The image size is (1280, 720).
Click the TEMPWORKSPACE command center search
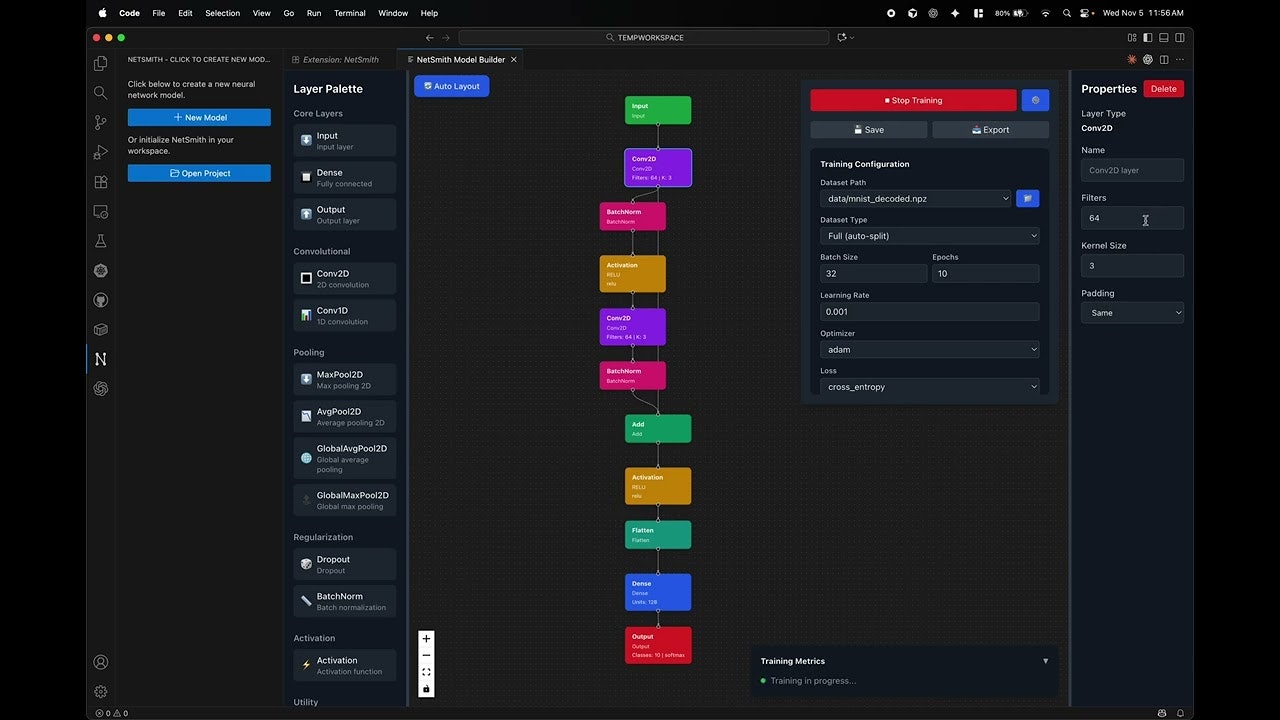644,37
